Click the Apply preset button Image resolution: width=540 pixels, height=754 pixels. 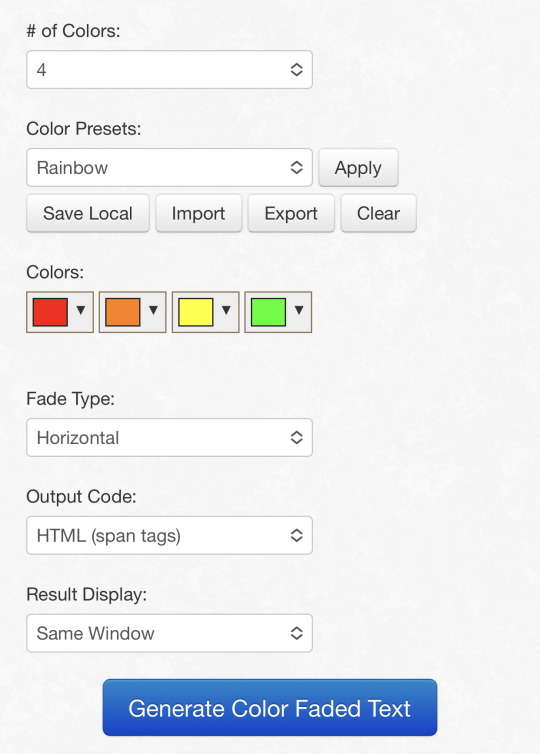[358, 167]
